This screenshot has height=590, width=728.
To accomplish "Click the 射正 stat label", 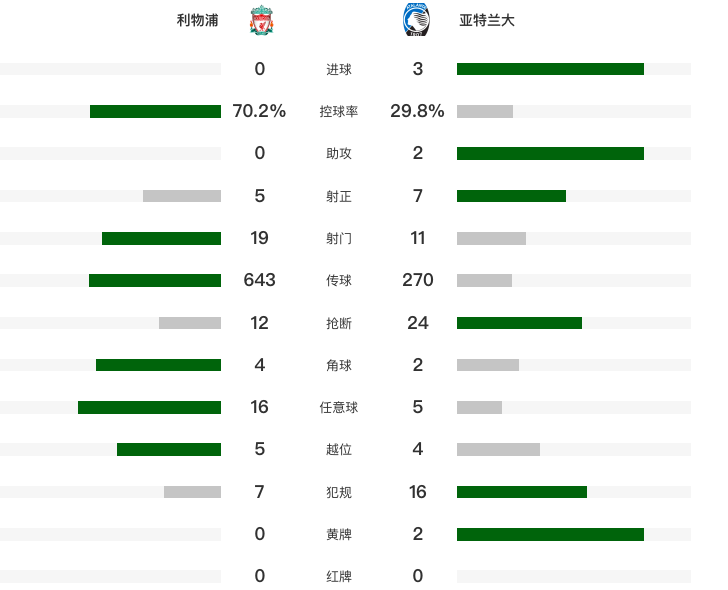I will 339,196.
